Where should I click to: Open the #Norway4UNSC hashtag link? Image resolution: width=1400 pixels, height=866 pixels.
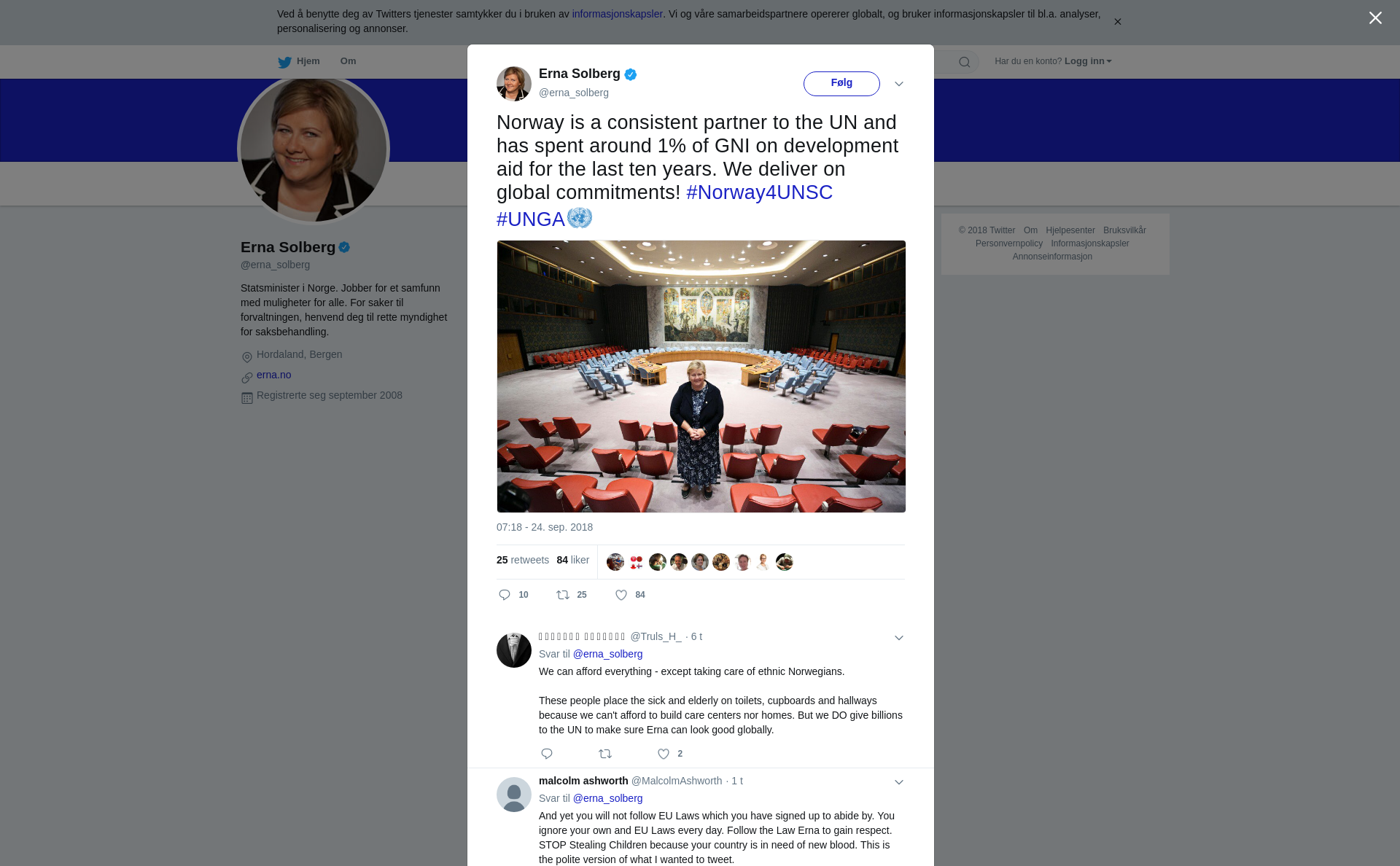[759, 192]
